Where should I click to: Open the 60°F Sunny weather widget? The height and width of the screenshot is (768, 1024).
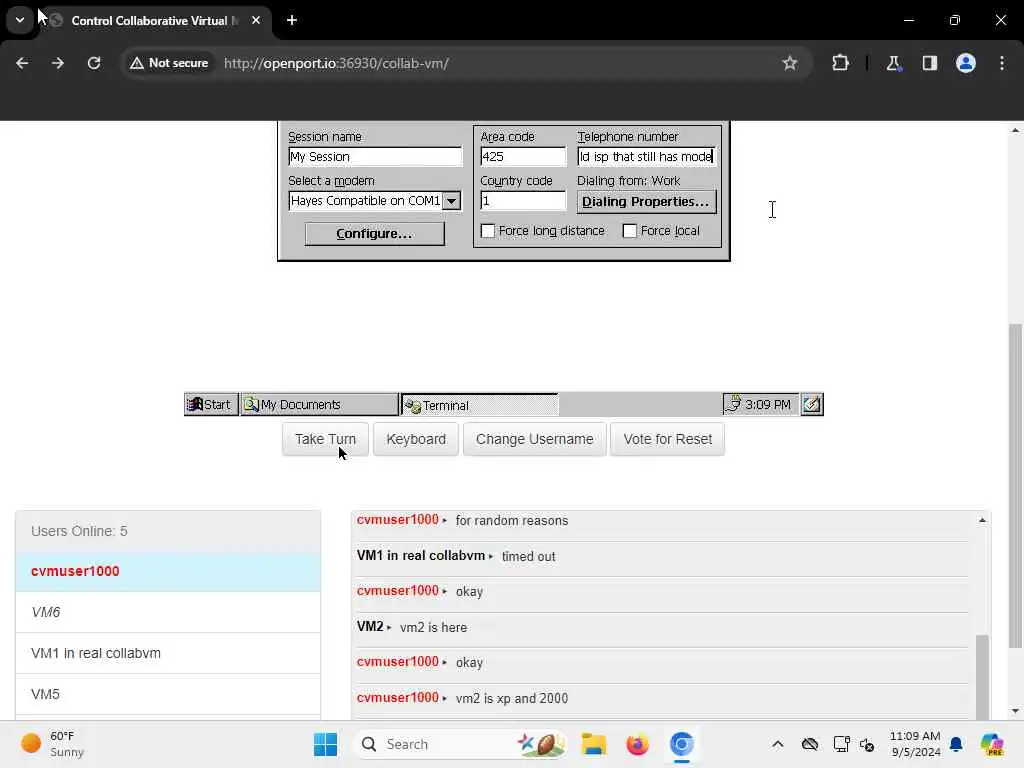pos(52,744)
